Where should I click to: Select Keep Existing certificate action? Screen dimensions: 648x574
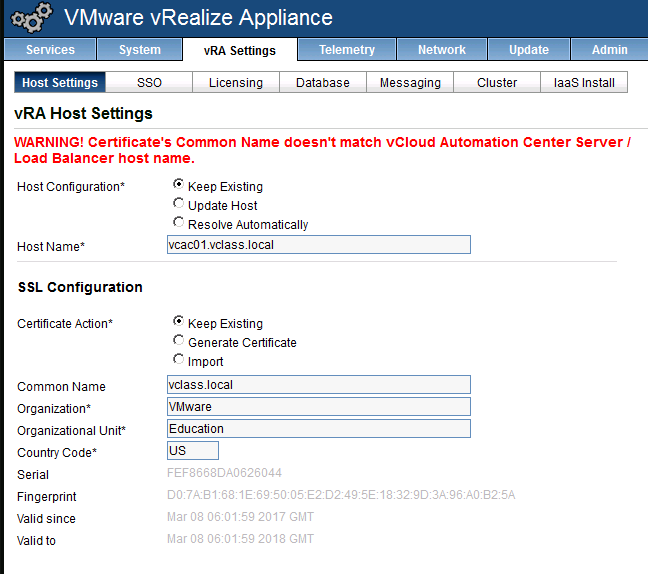[x=179, y=322]
